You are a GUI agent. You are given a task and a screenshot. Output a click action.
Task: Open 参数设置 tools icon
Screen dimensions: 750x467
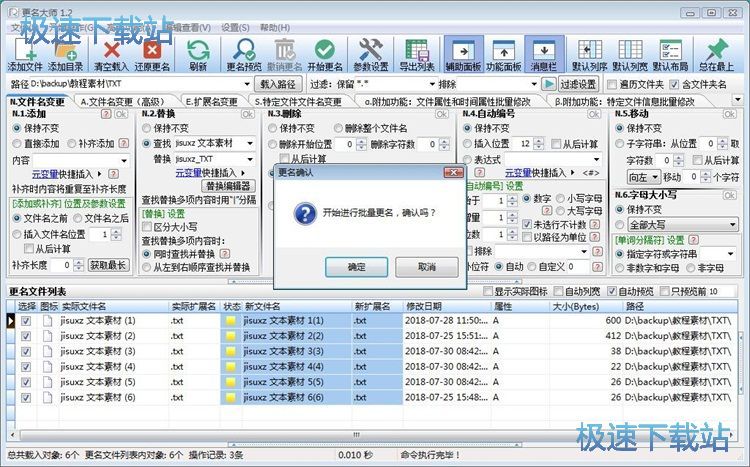[x=371, y=54]
